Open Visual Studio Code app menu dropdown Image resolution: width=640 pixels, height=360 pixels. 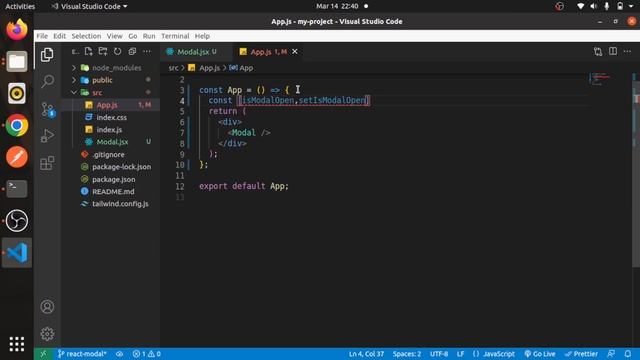pyautogui.click(x=89, y=6)
